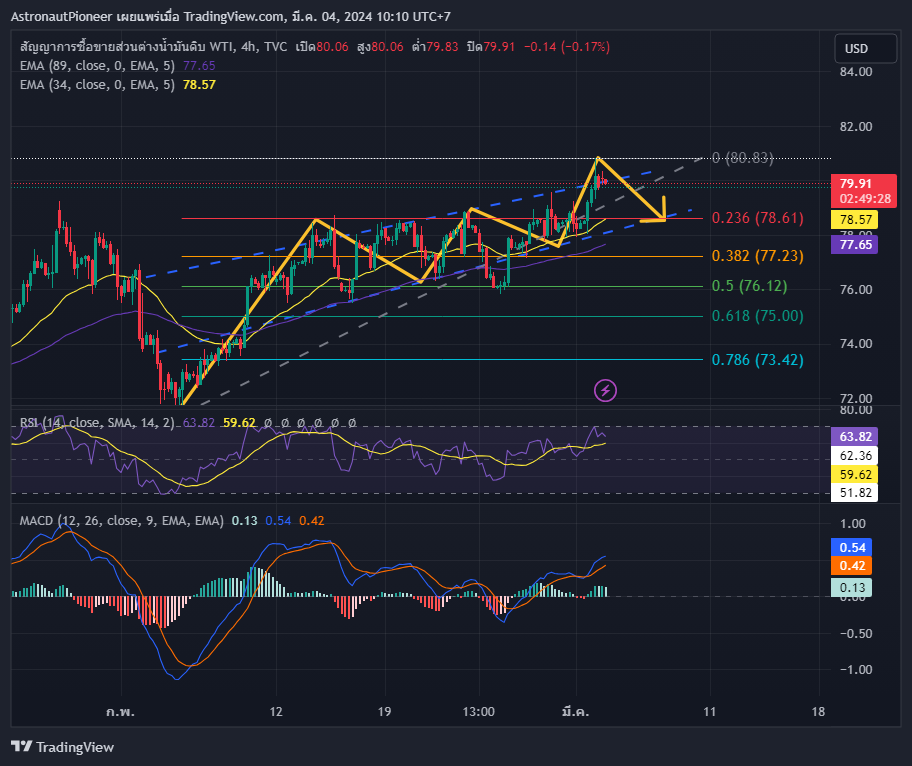
Task: Click the red 79.91 current price label
Action: [864, 191]
